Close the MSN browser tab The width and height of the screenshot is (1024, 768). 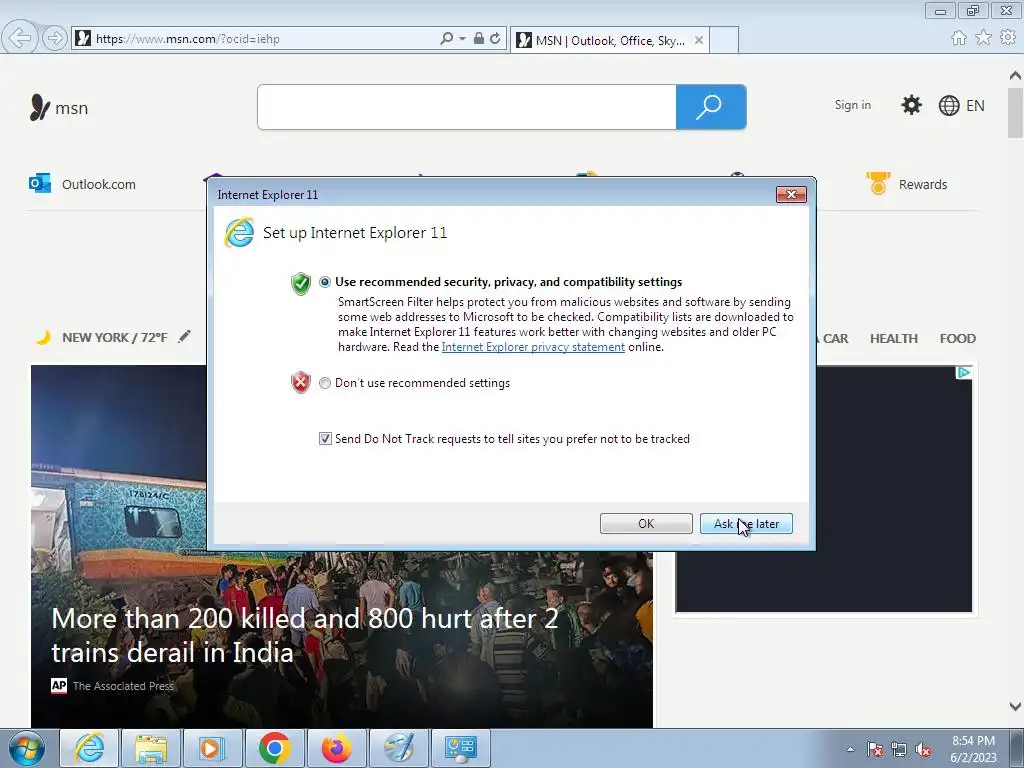[699, 40]
